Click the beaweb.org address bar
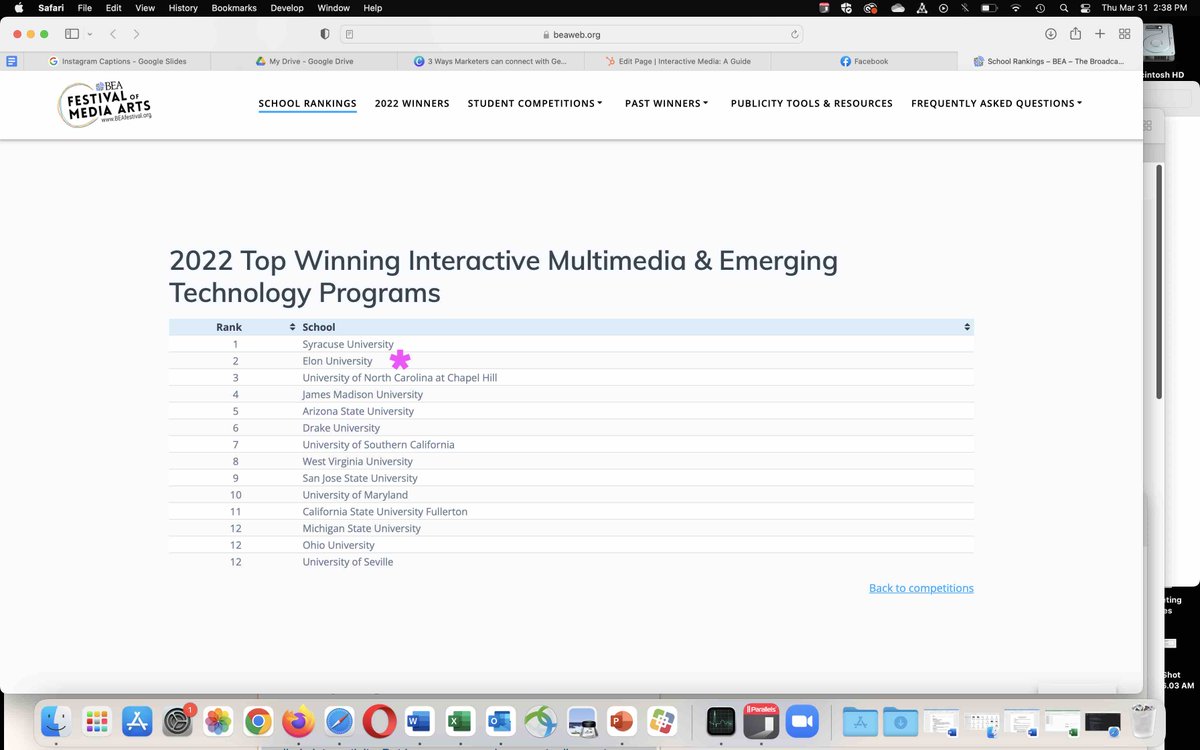Image resolution: width=1200 pixels, height=750 pixels. [x=572, y=34]
